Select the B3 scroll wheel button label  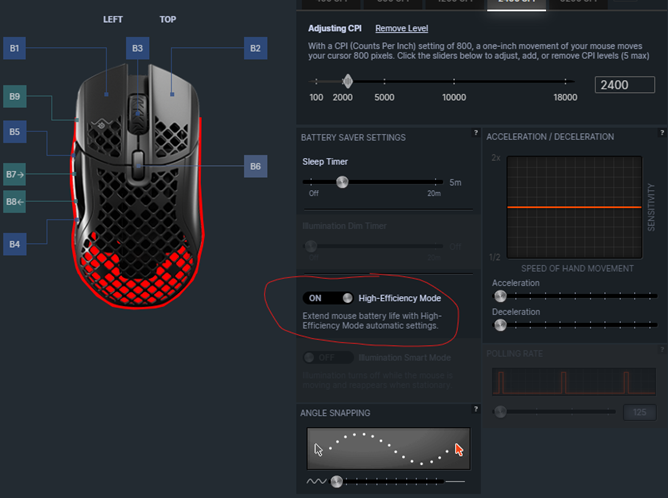137,48
